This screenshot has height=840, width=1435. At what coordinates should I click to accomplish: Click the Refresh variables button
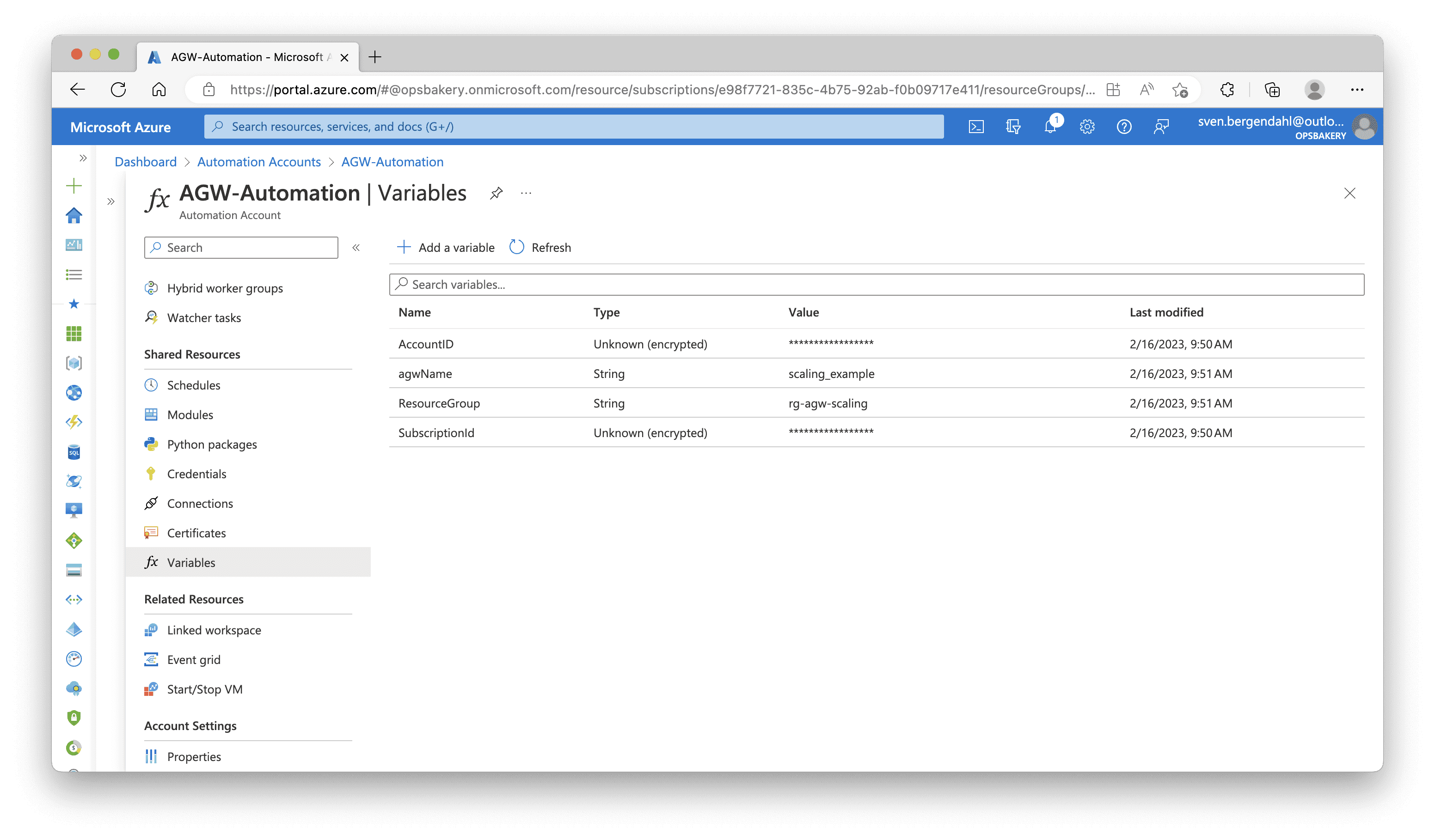(x=540, y=248)
